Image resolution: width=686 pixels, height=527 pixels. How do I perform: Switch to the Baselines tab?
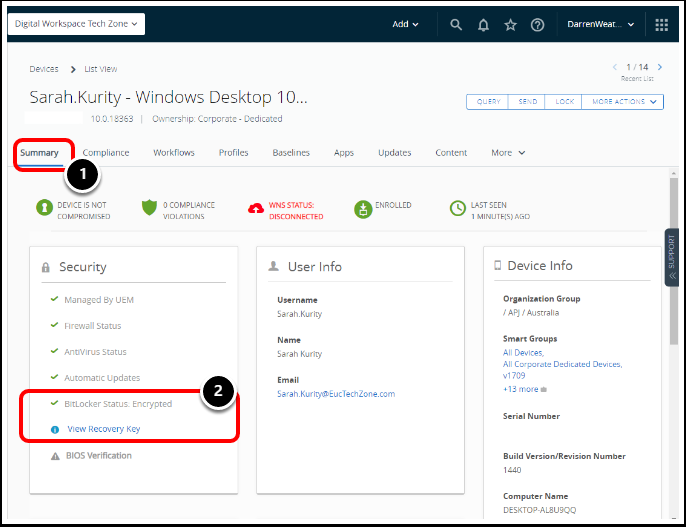291,153
